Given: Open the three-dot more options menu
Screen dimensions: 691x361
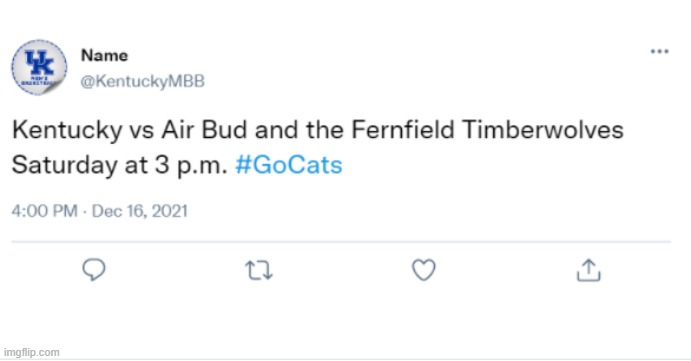Looking at the screenshot, I should (x=660, y=51).
